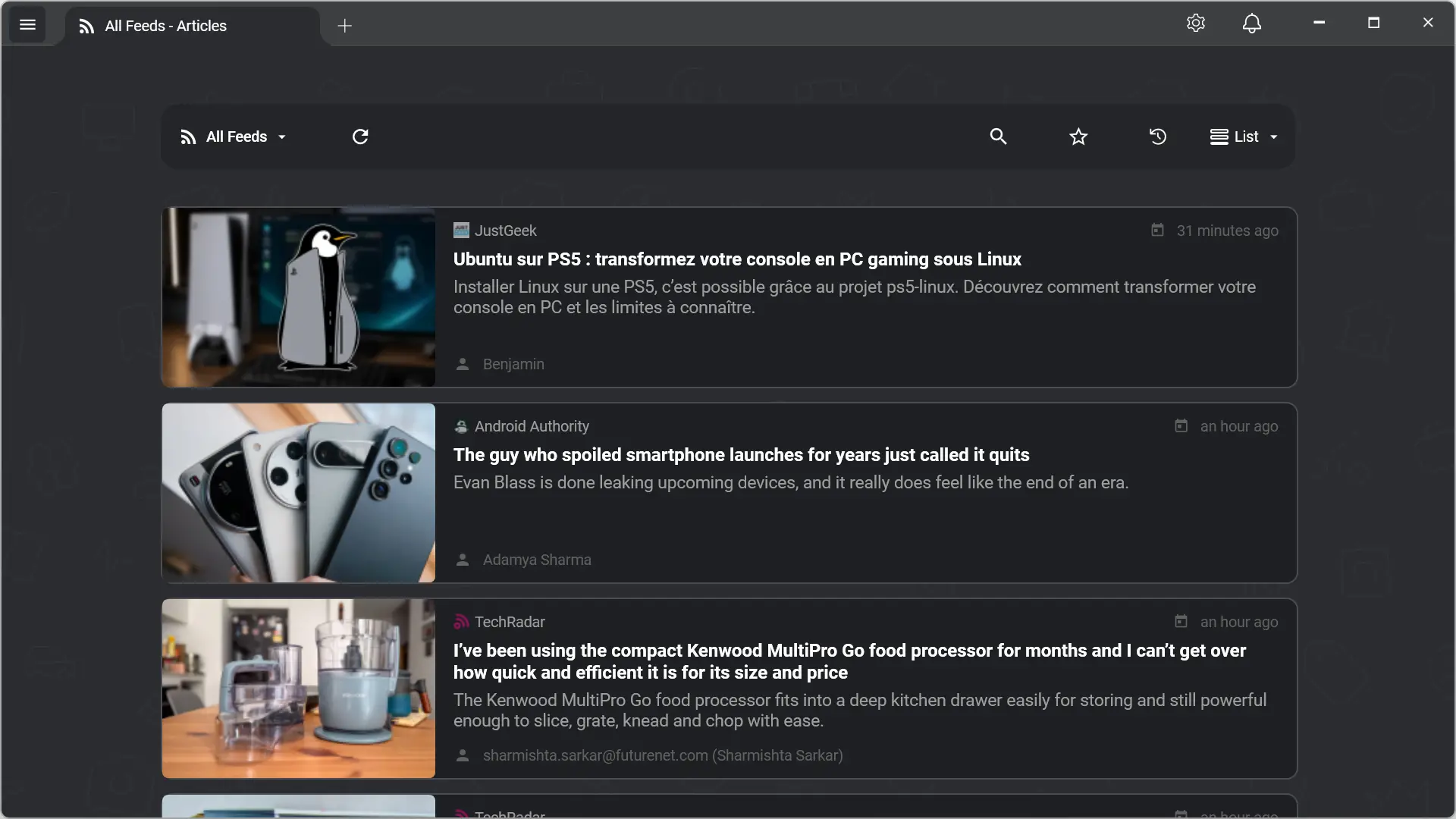
Task: Refresh the feeds
Action: (x=360, y=136)
